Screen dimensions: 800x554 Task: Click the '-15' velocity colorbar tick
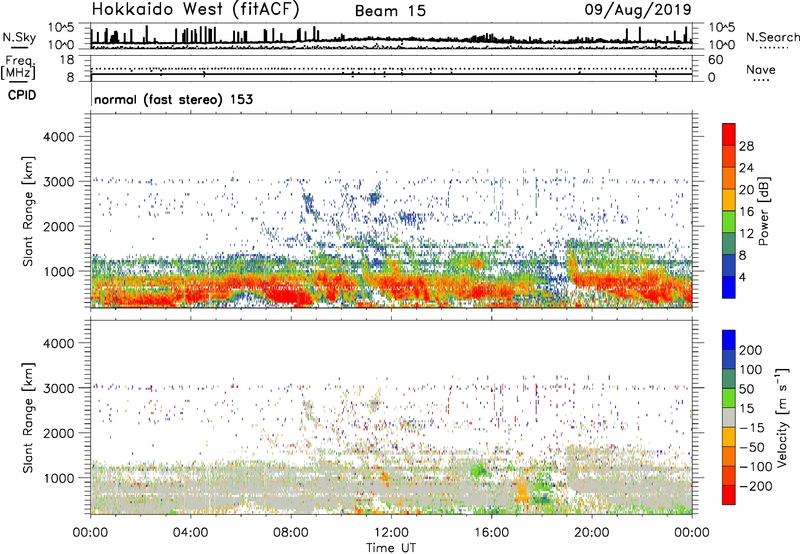point(752,427)
